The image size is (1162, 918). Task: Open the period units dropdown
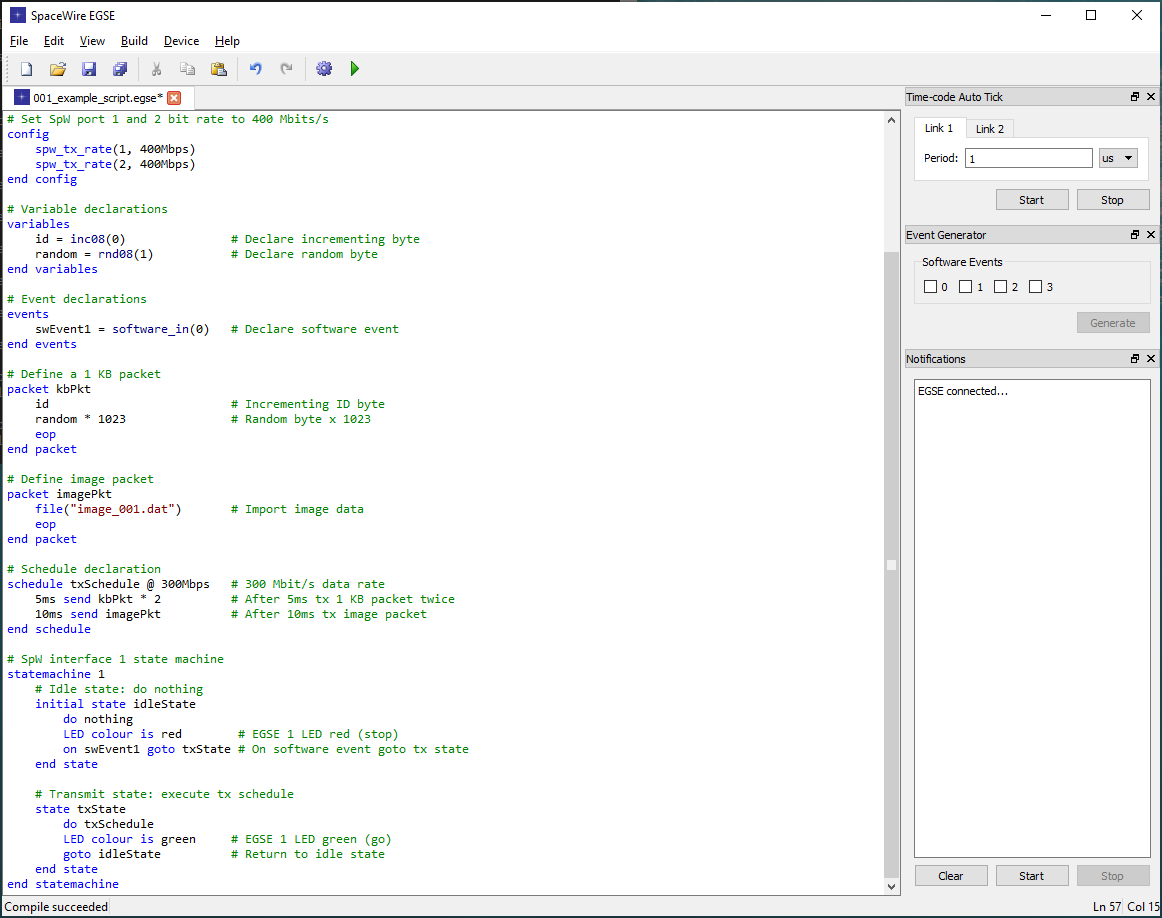[x=1118, y=158]
